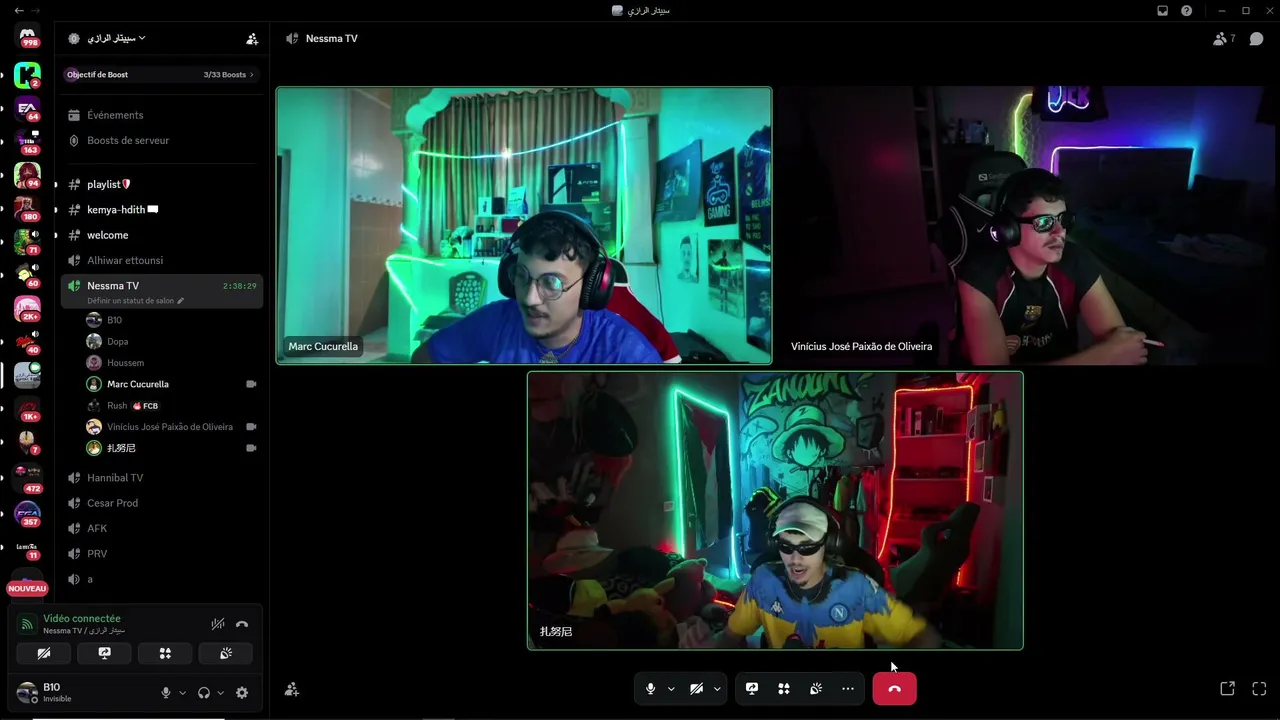This screenshot has width=1280, height=720.
Task: Turn on the camera in the bottom call bar
Action: pos(696,688)
